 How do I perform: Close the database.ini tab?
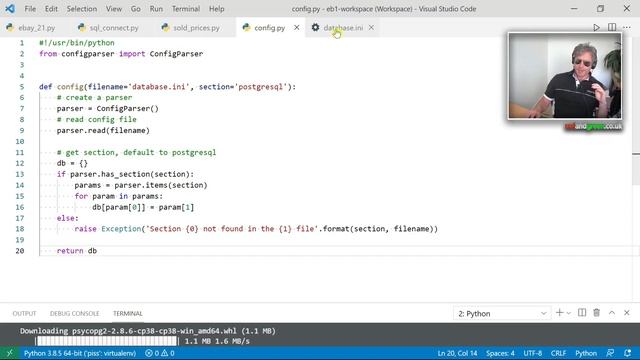click(371, 27)
